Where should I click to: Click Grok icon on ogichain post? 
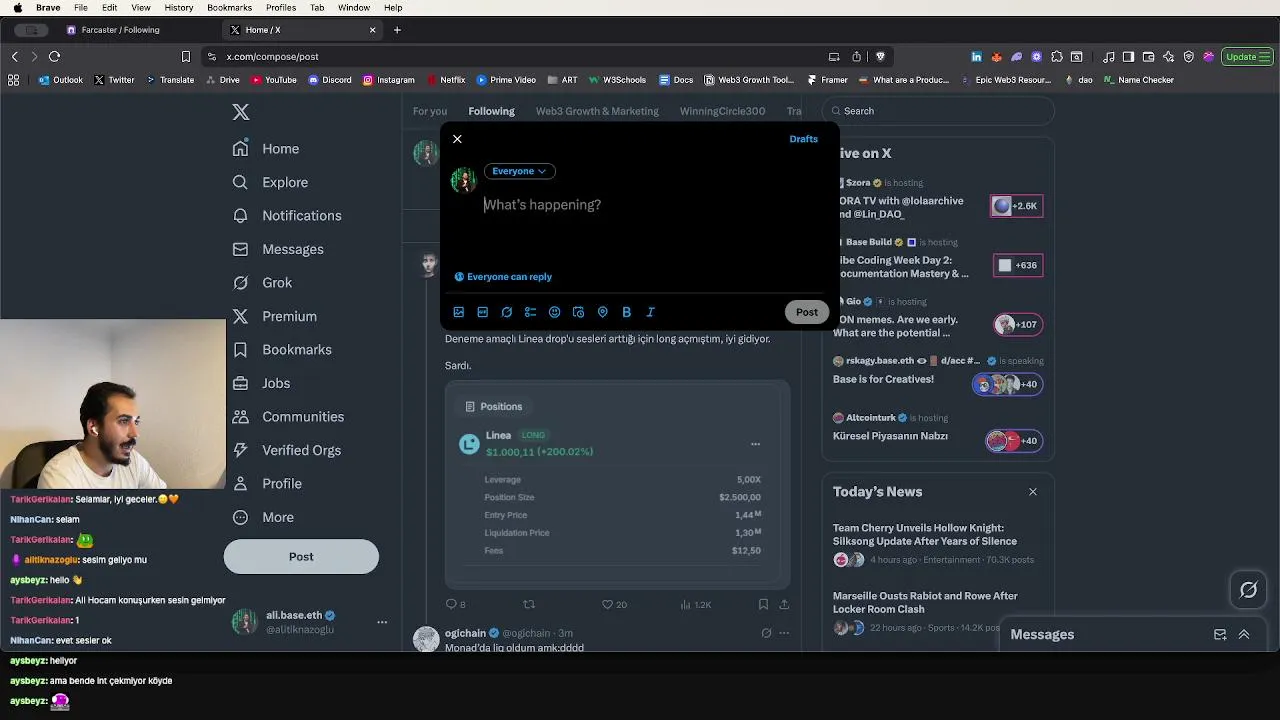[x=766, y=633]
